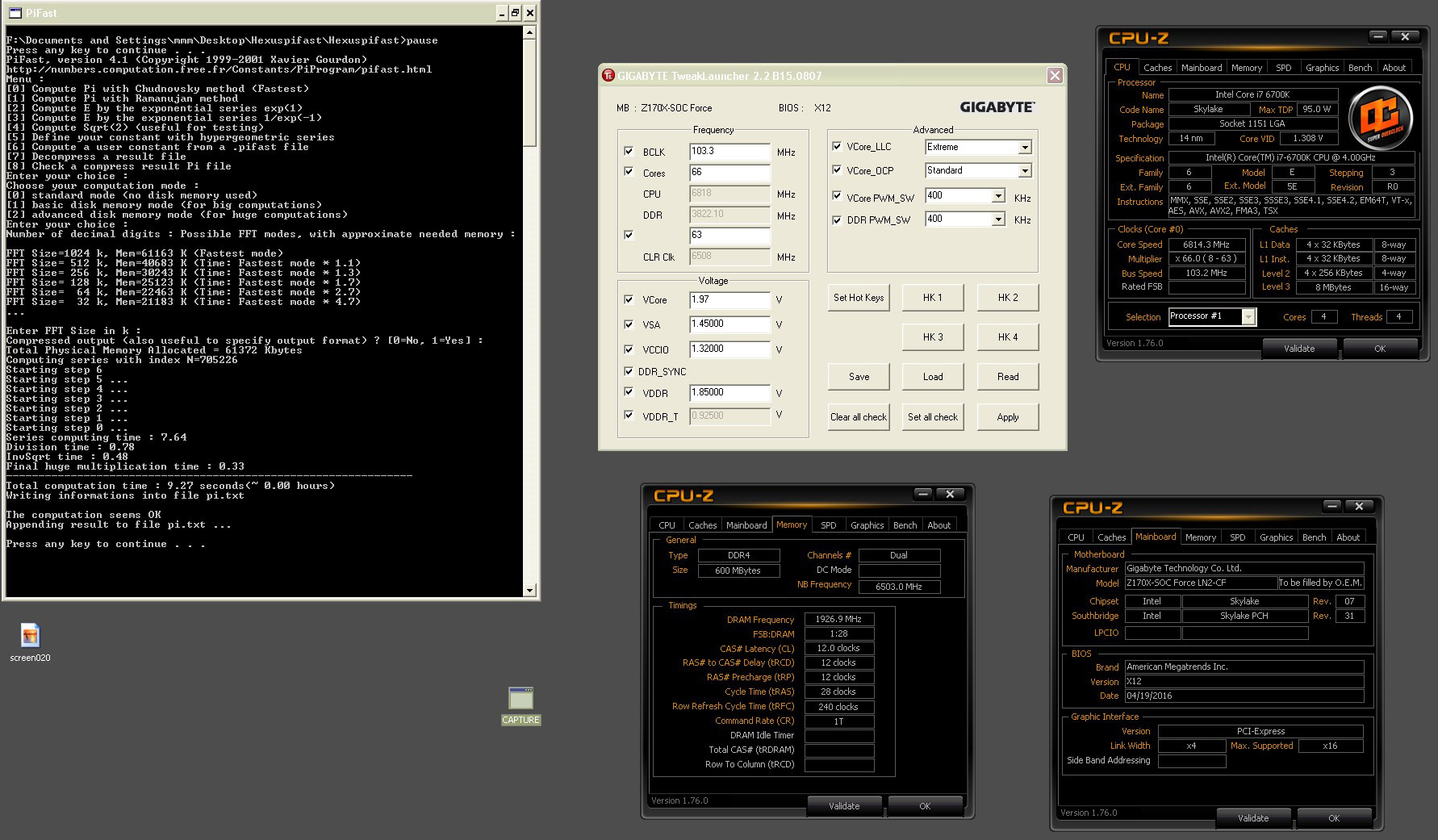Viewport: 1438px width, 840px height.
Task: Click the PiFast window title bar icon
Action: click(15, 13)
